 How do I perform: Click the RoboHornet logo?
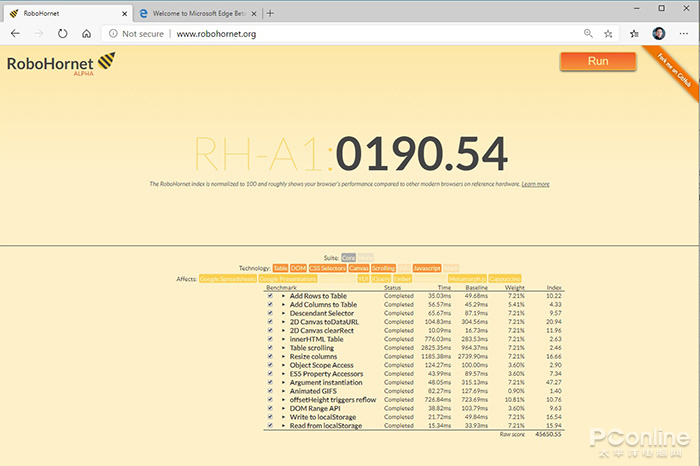tap(61, 64)
